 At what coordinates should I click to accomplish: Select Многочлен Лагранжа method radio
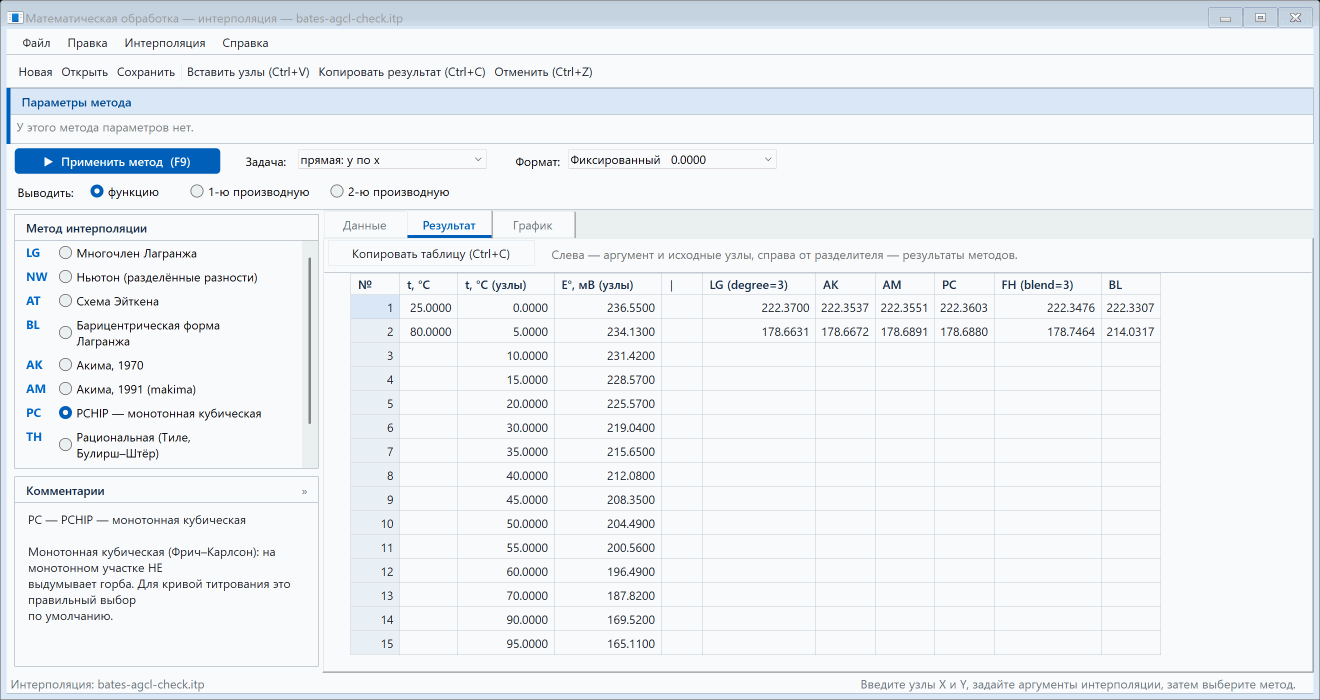(x=66, y=253)
